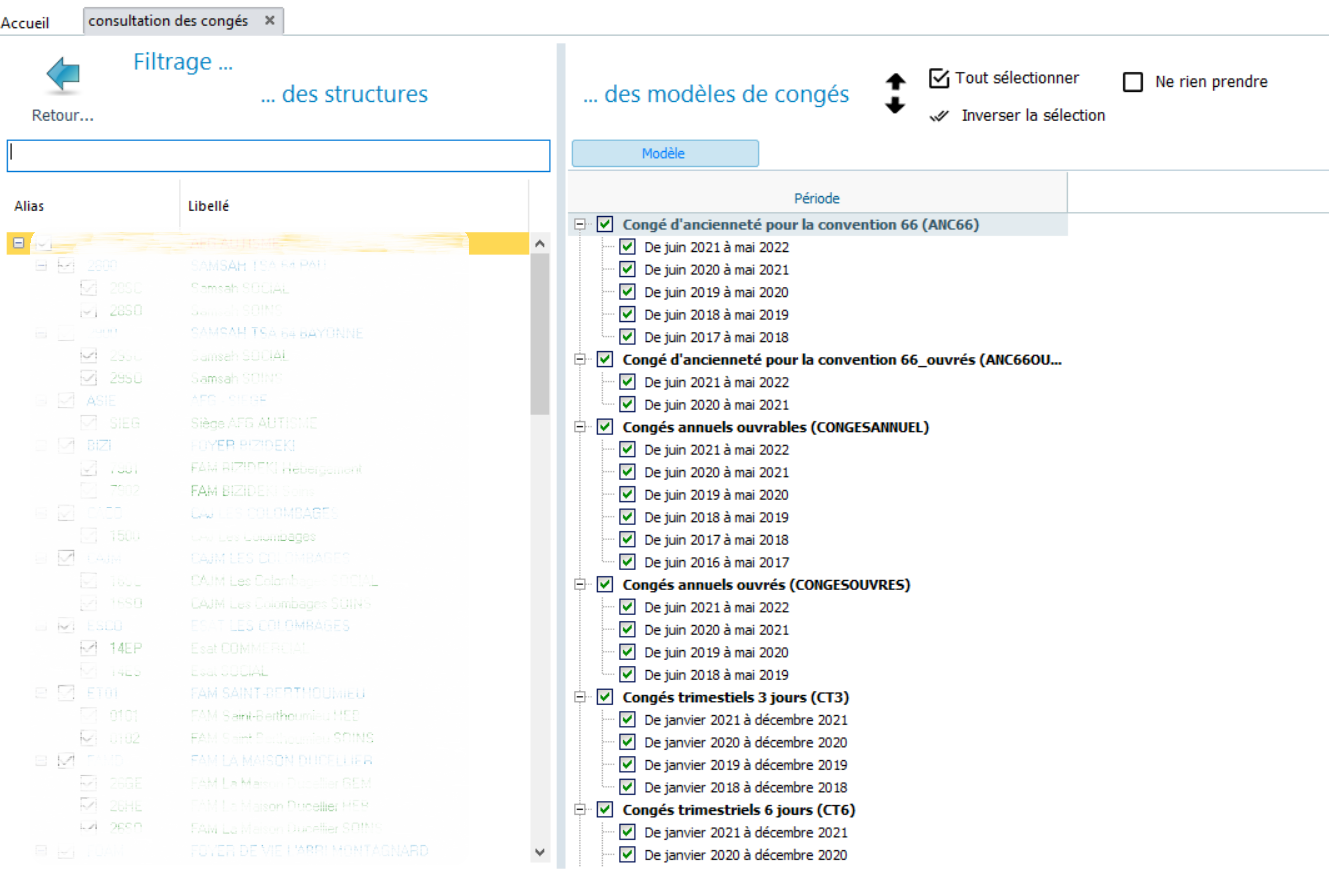
Task: Select De juin 2016 à mai 2017 row
Action: (x=716, y=562)
